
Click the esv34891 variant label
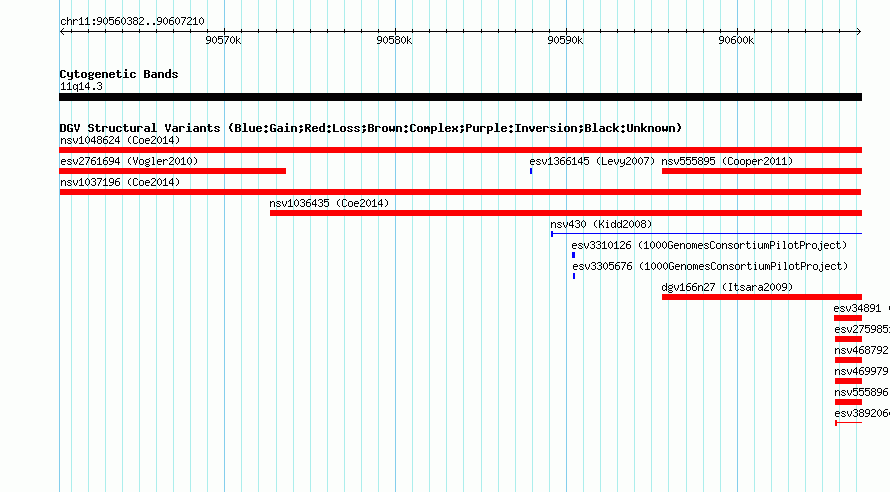857,308
